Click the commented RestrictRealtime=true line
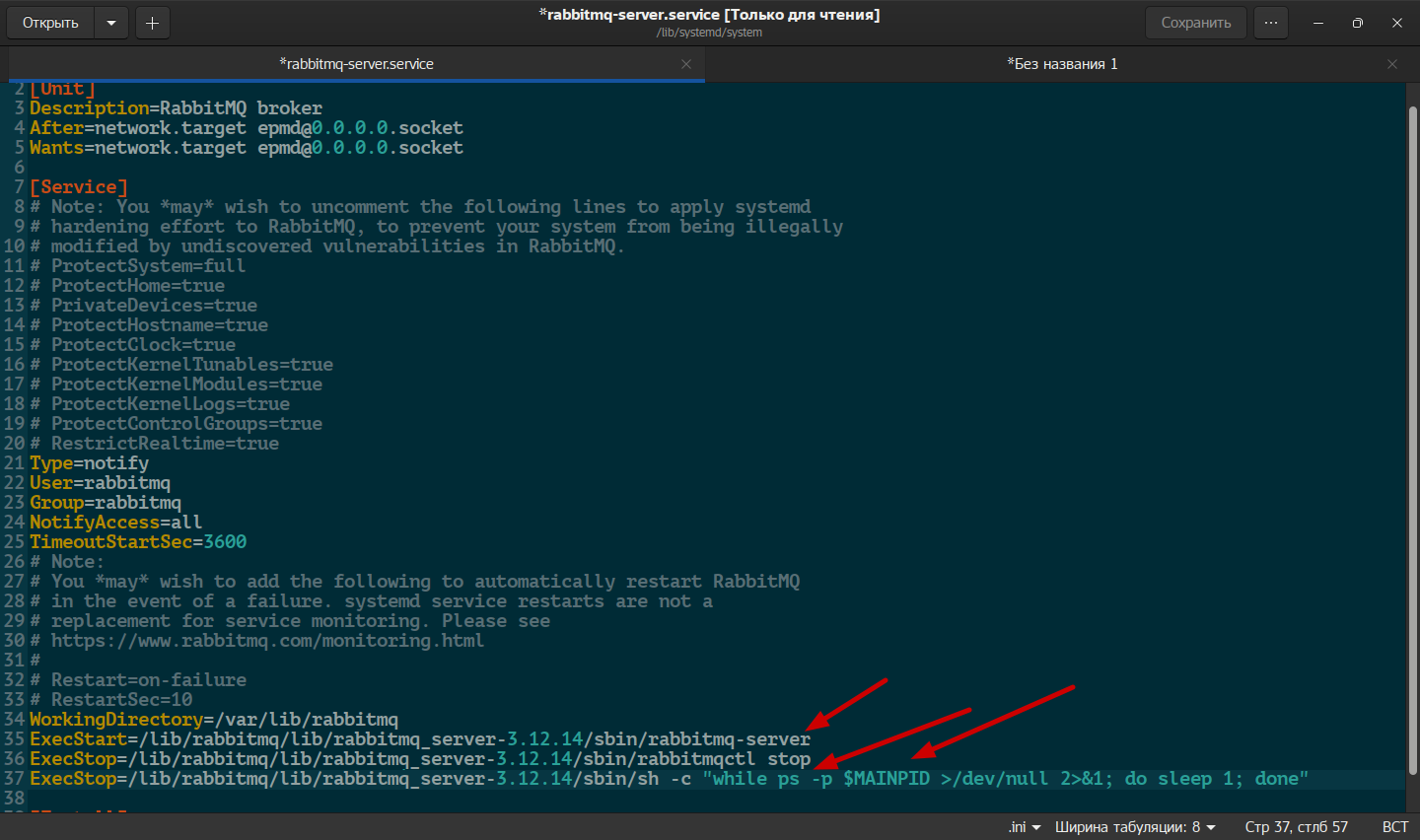 click(x=155, y=444)
